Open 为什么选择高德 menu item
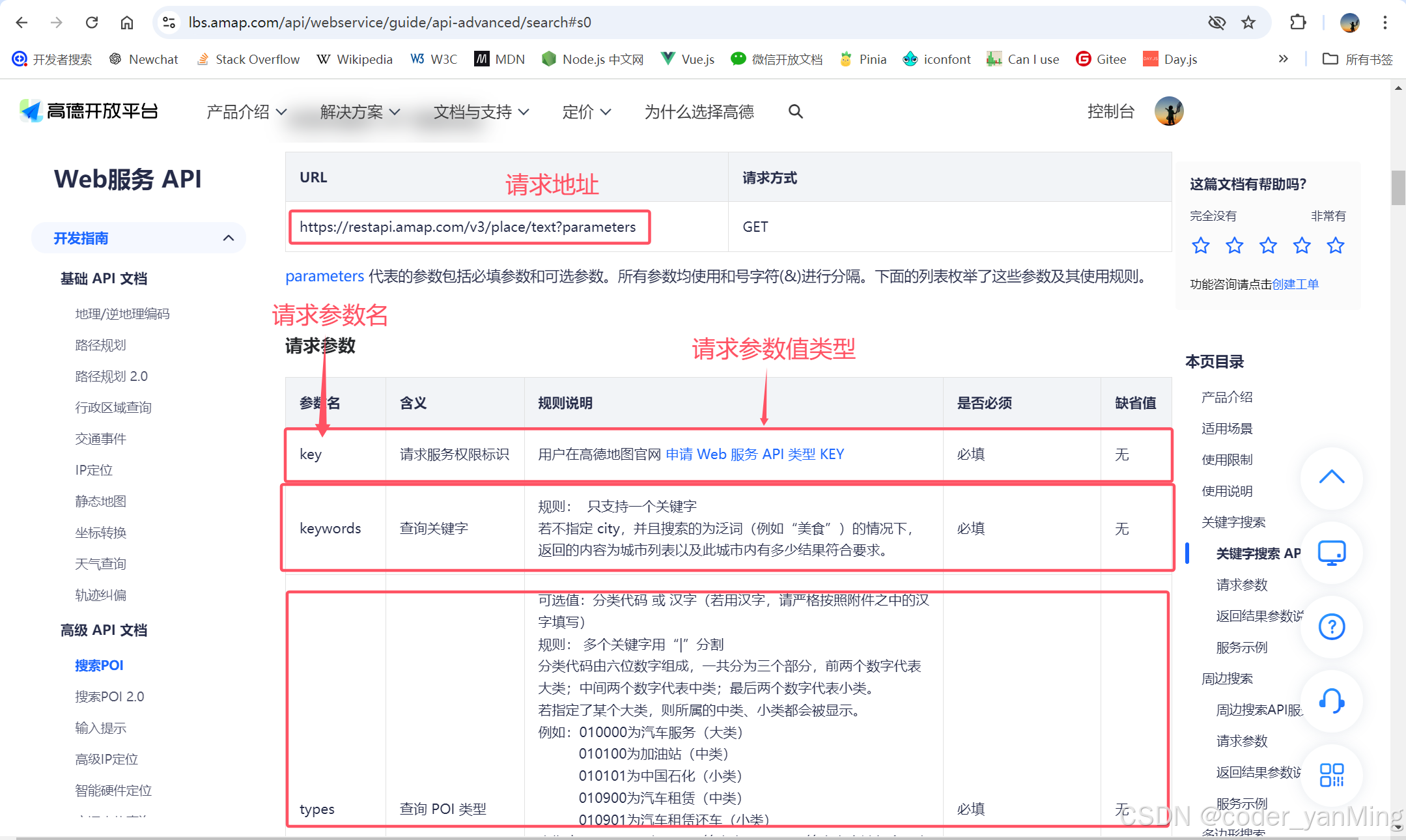 point(699,112)
